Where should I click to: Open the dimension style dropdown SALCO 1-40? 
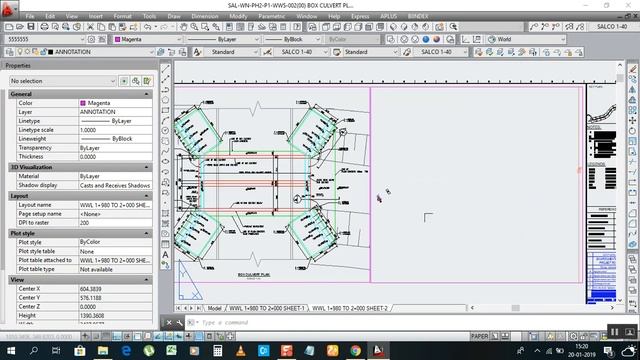tap(301, 52)
